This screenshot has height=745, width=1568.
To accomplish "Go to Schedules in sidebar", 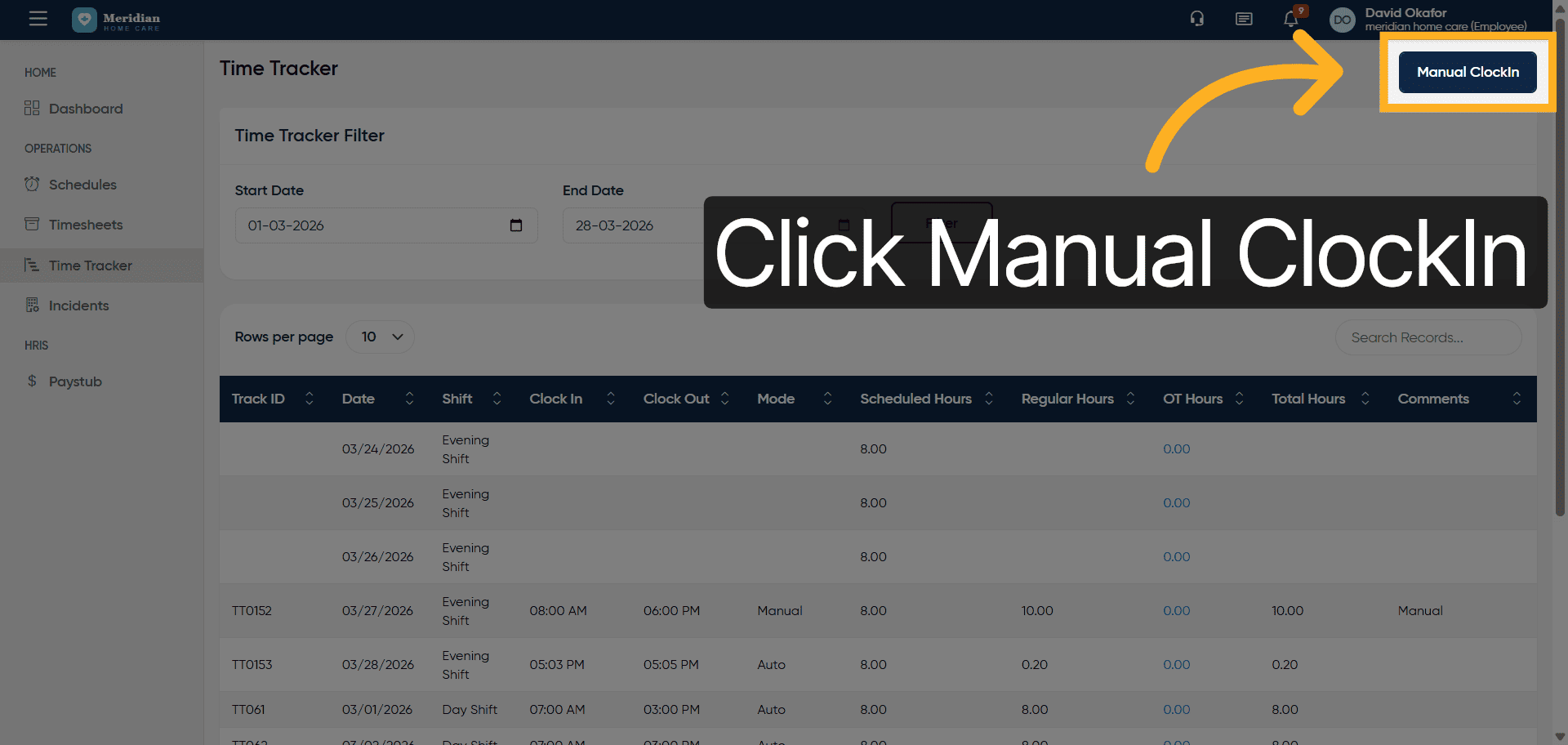I will (x=82, y=185).
